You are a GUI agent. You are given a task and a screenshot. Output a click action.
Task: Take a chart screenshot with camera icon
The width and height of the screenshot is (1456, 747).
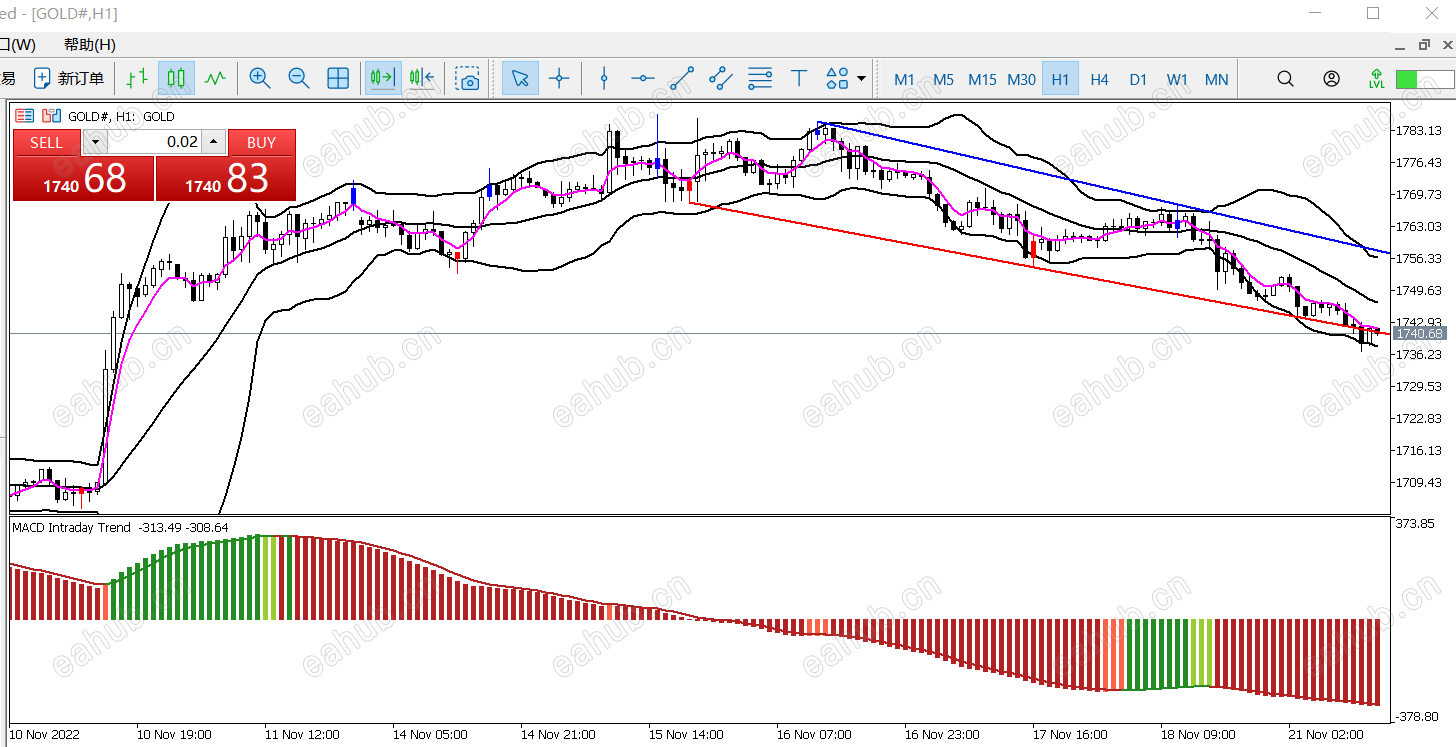[467, 78]
